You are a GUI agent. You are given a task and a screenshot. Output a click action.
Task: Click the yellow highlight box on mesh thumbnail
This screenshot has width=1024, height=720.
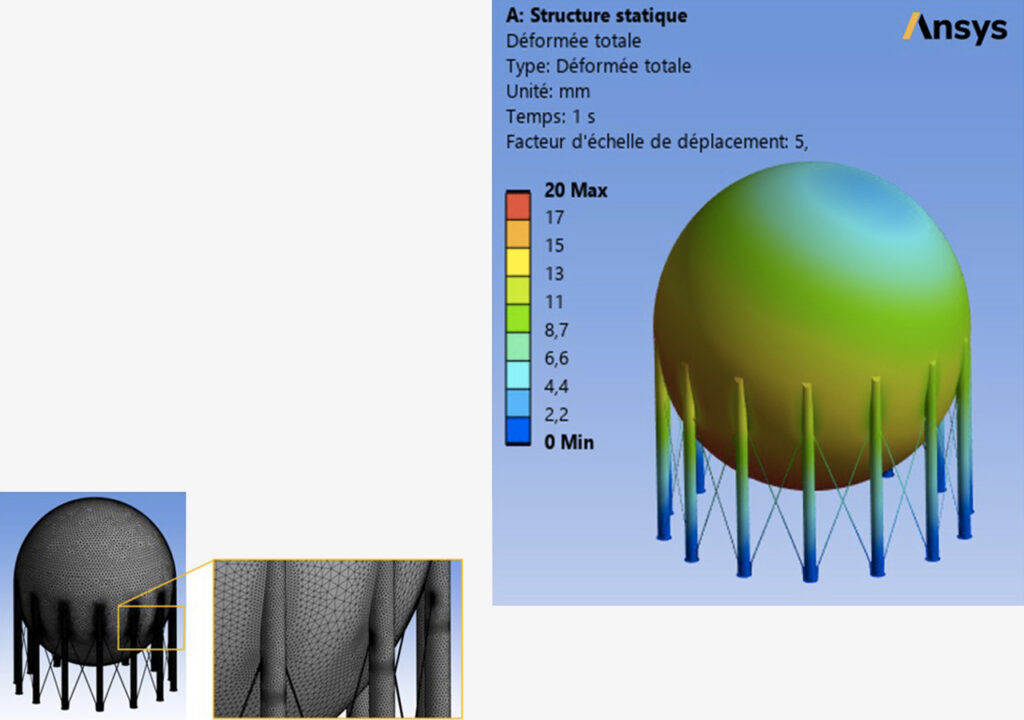tap(151, 626)
